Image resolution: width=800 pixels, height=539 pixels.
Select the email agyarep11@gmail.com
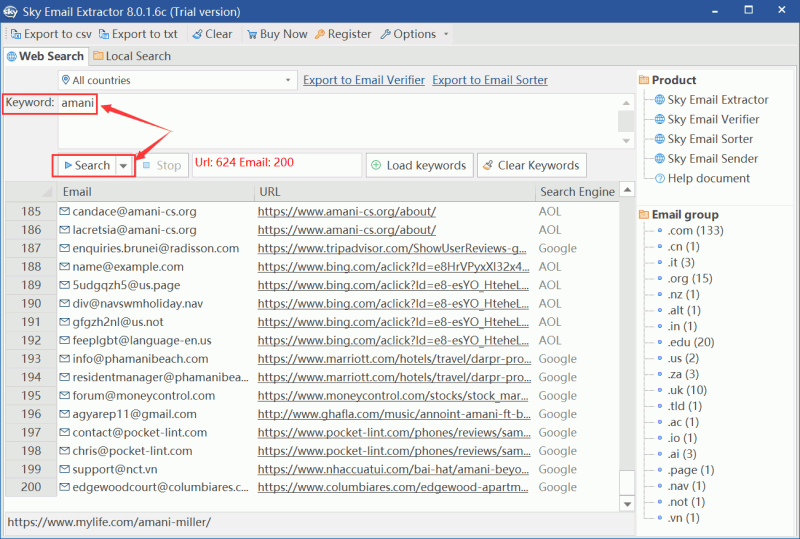tap(134, 414)
